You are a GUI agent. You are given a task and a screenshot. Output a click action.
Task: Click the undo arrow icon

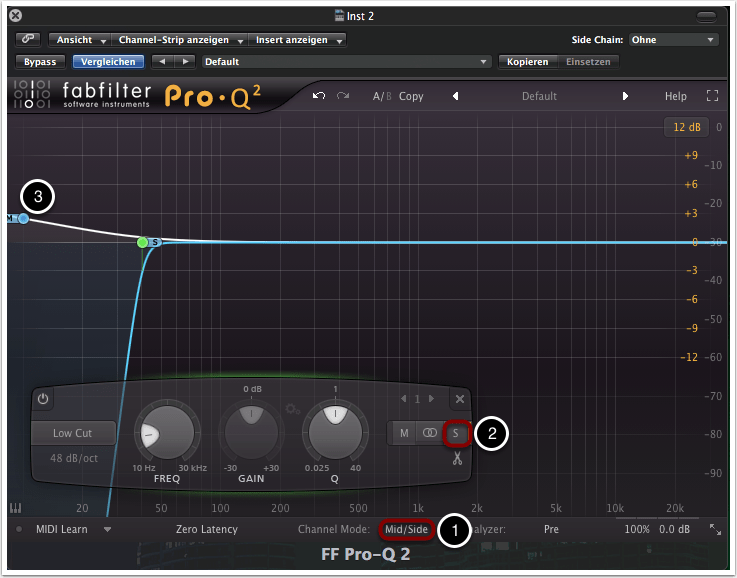(319, 96)
